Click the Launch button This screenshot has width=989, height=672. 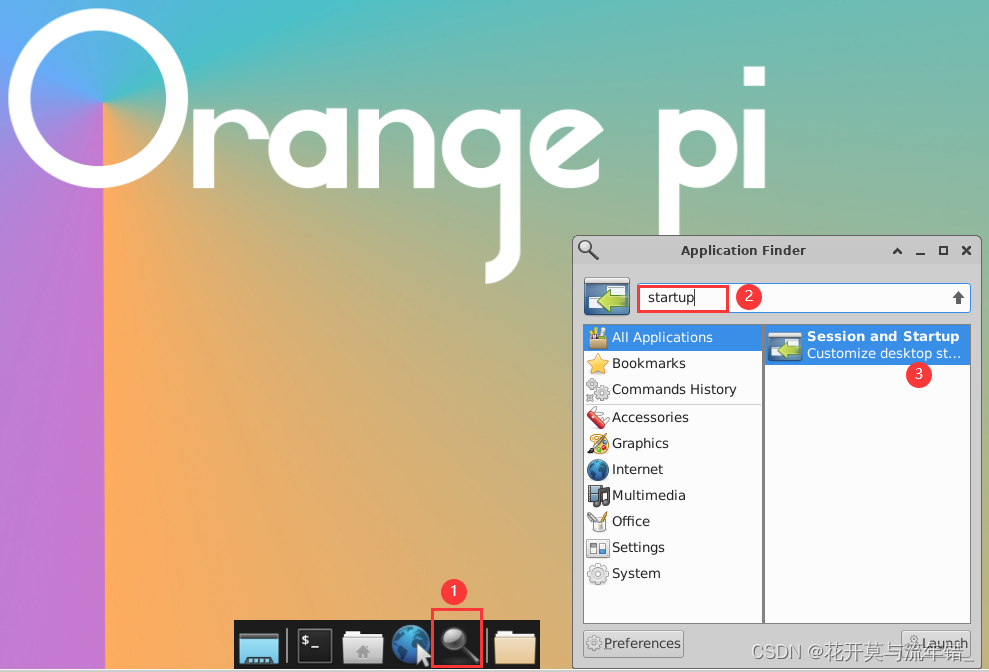(x=936, y=644)
